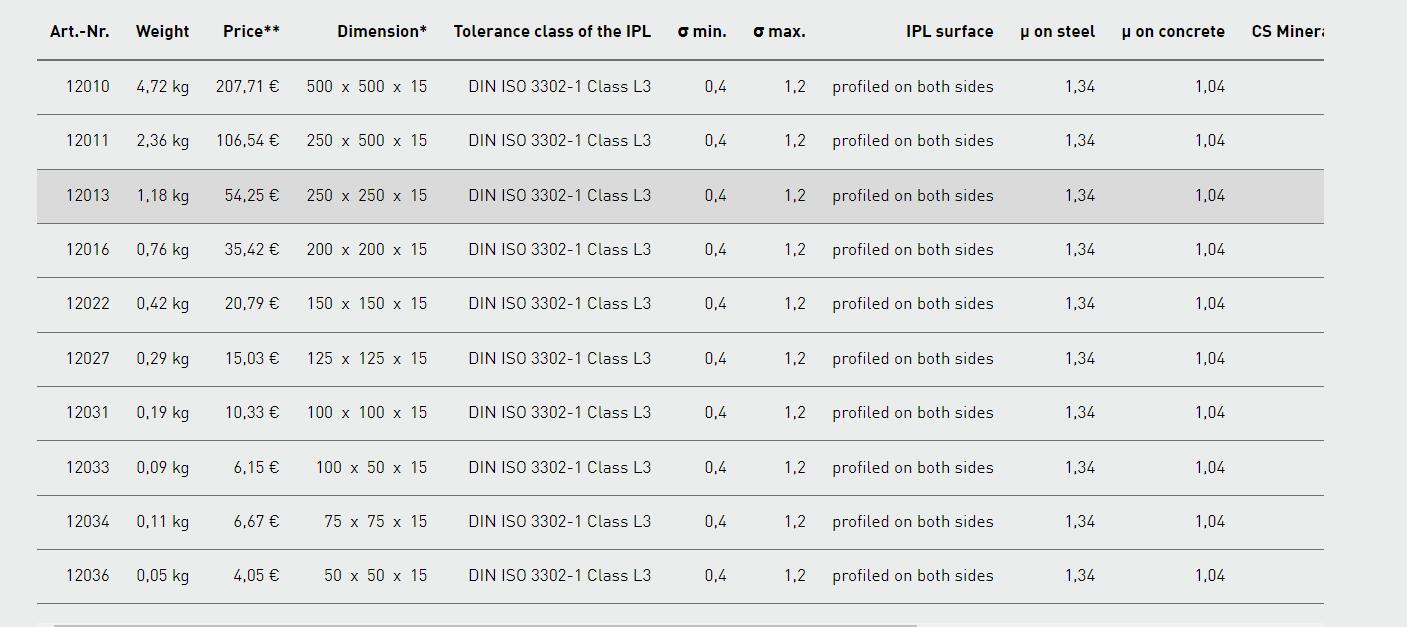The width and height of the screenshot is (1407, 627).
Task: Select article number 12010
Action: [88, 87]
